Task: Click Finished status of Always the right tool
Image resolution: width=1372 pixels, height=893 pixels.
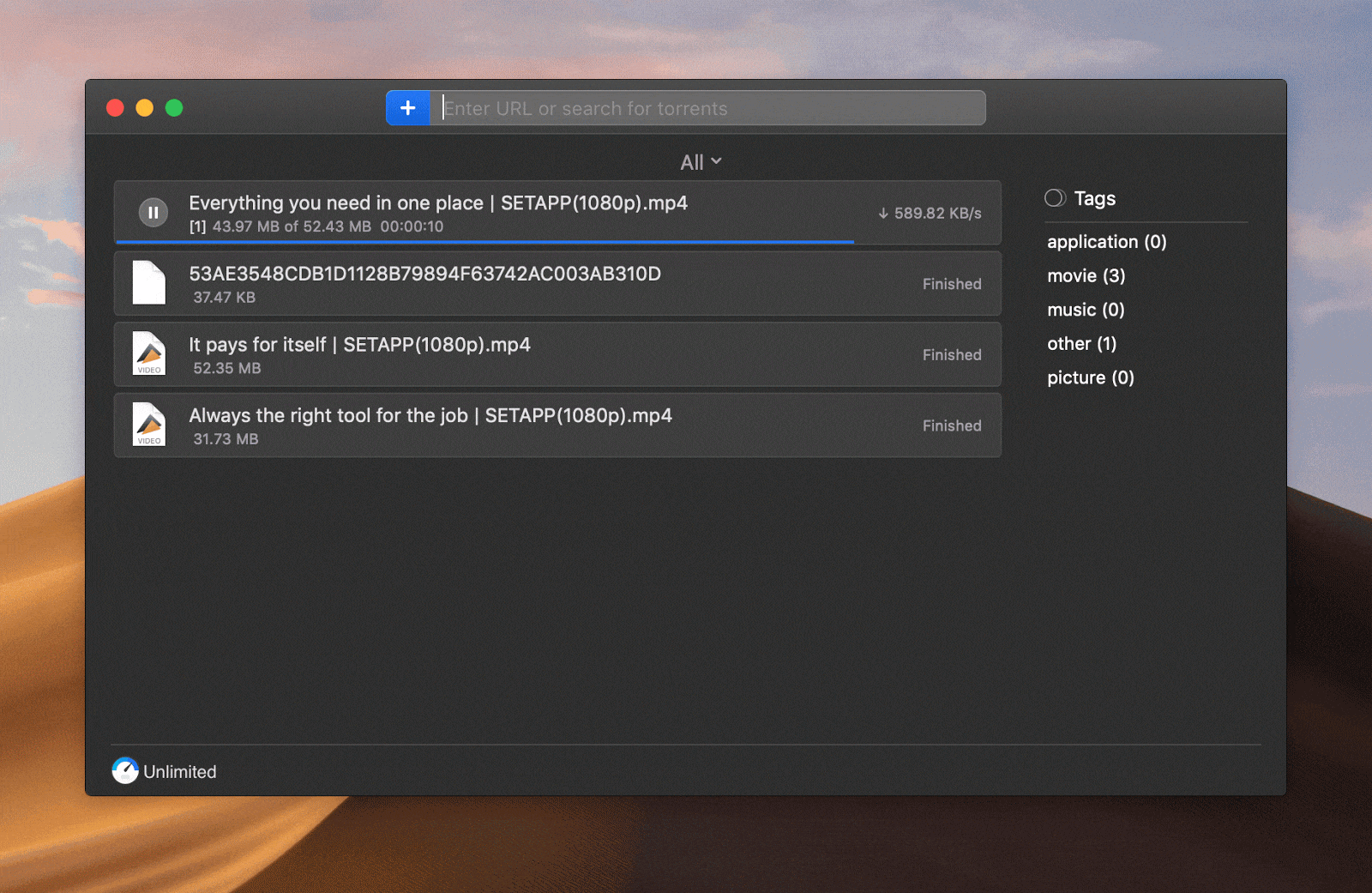Action: 952,425
